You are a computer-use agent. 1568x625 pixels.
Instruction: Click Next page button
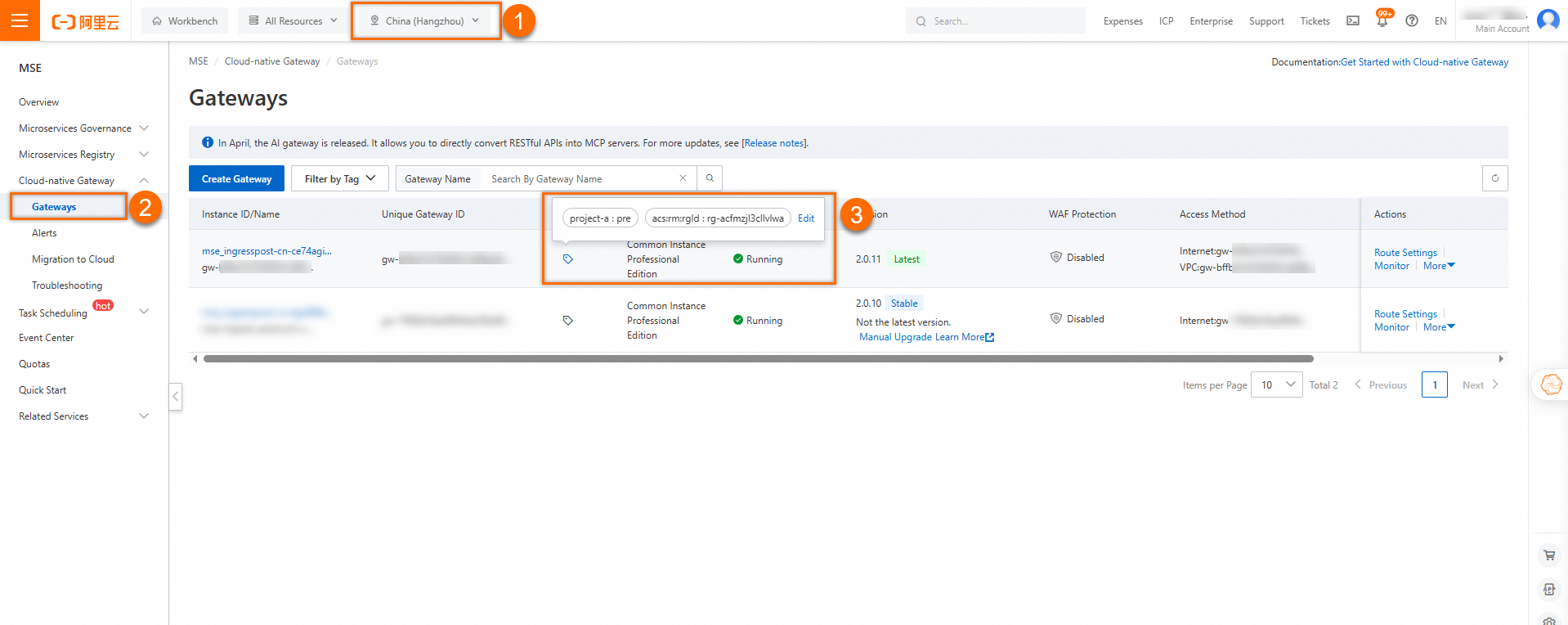click(1481, 384)
